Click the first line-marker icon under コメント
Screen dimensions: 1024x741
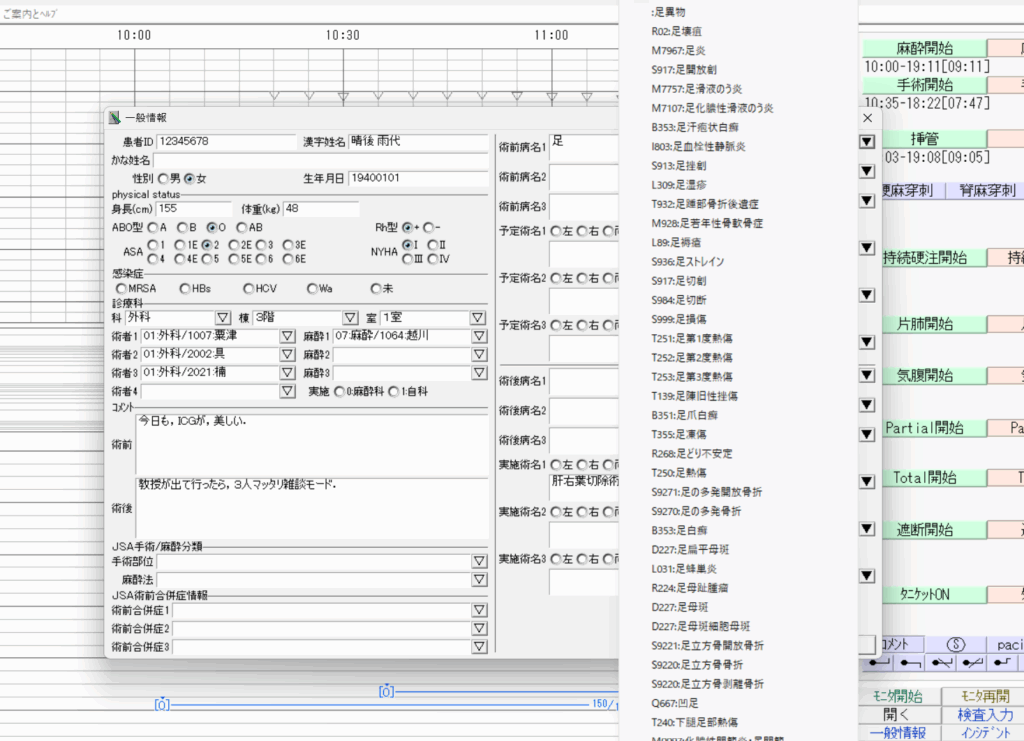pos(881,663)
